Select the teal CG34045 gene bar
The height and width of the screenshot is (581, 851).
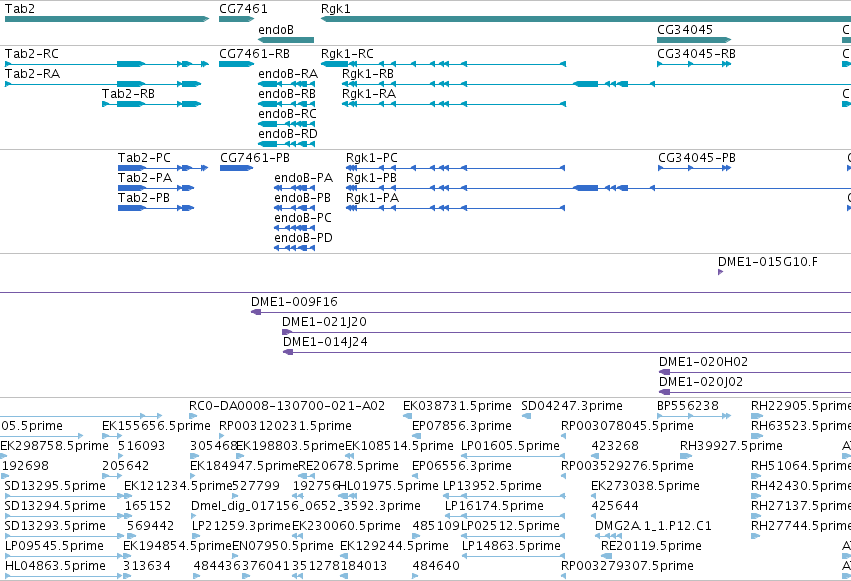click(694, 40)
